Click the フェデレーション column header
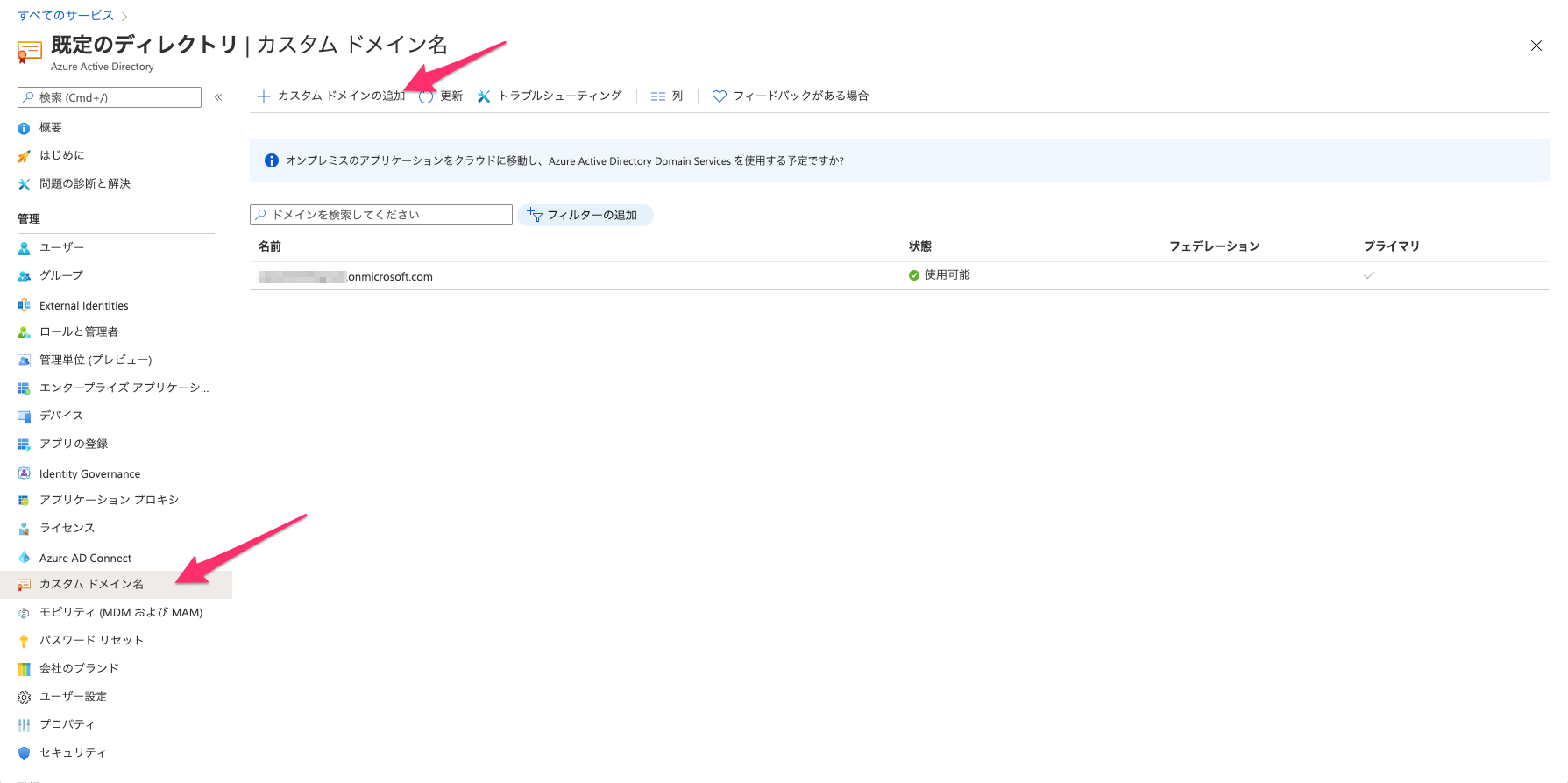 pyautogui.click(x=1215, y=246)
